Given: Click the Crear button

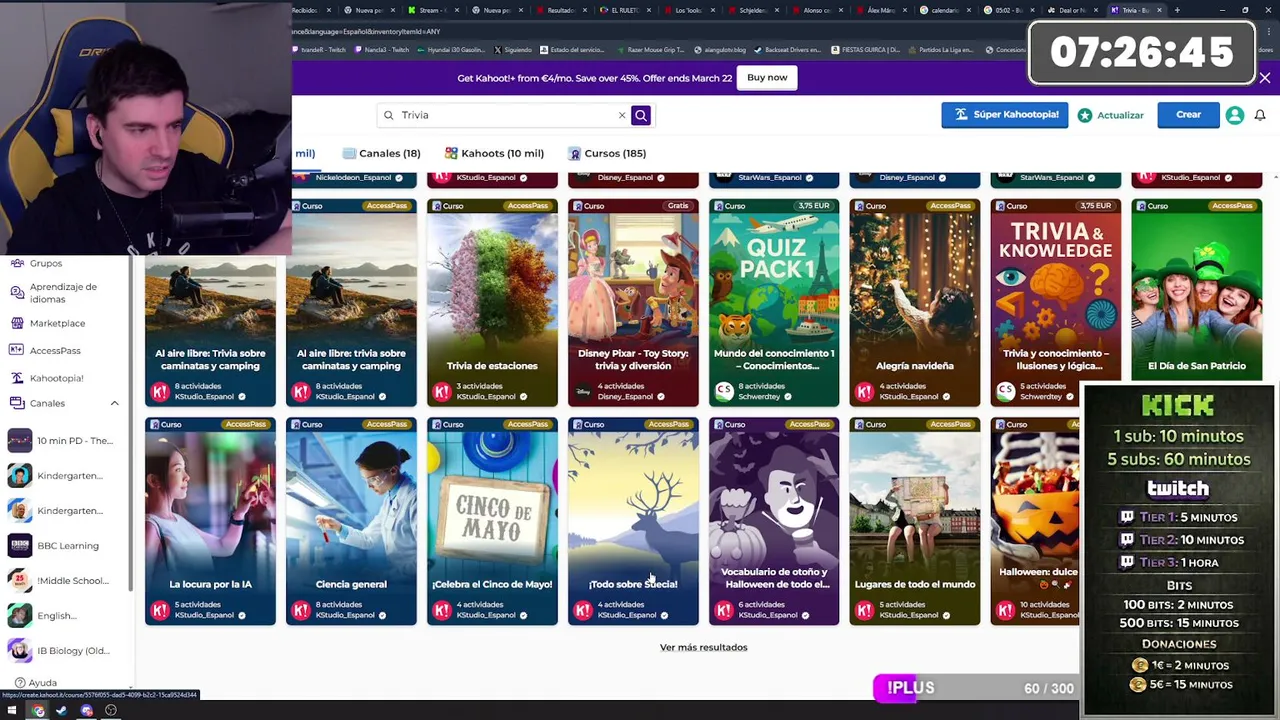Looking at the screenshot, I should [x=1188, y=115].
